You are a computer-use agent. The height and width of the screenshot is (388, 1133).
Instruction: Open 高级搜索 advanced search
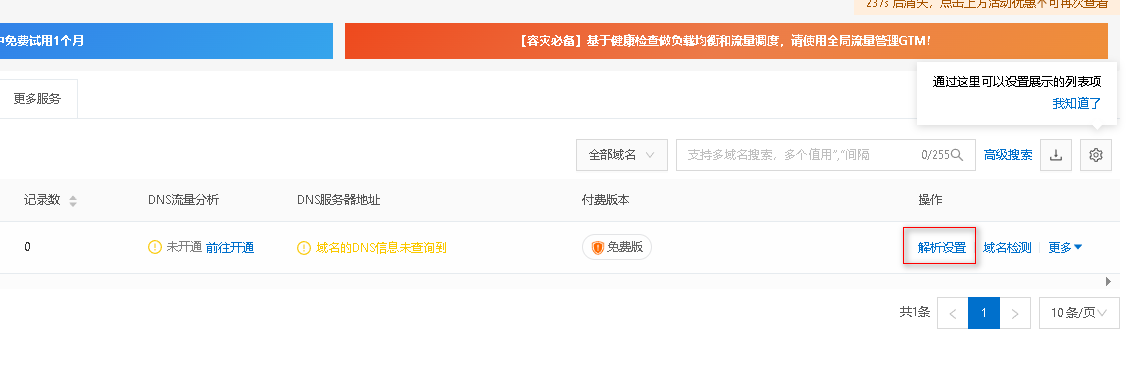1008,155
